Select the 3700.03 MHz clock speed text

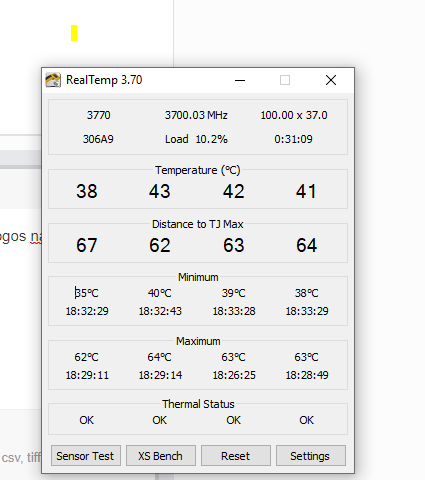196,115
